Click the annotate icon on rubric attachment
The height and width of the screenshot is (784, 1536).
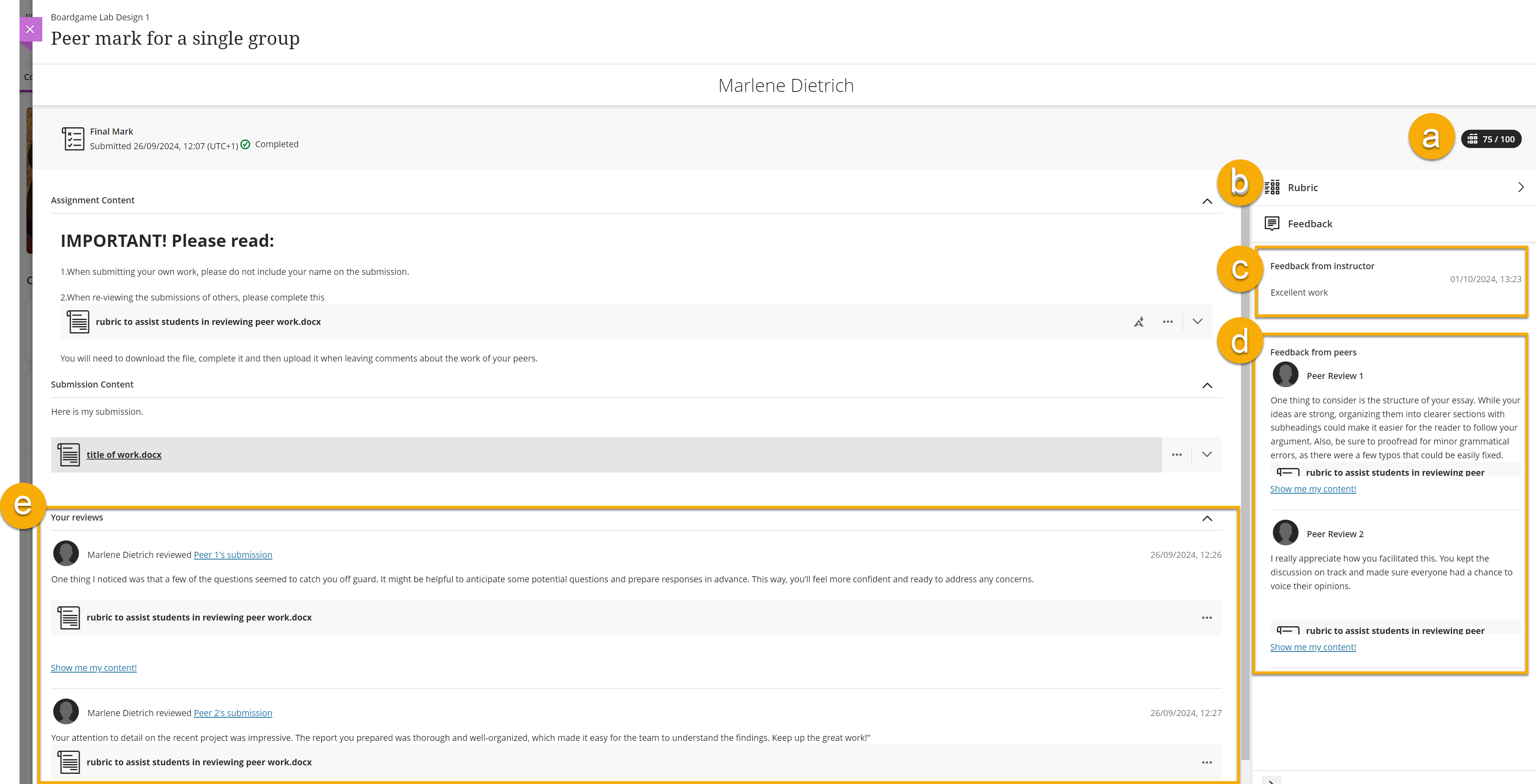click(x=1138, y=322)
